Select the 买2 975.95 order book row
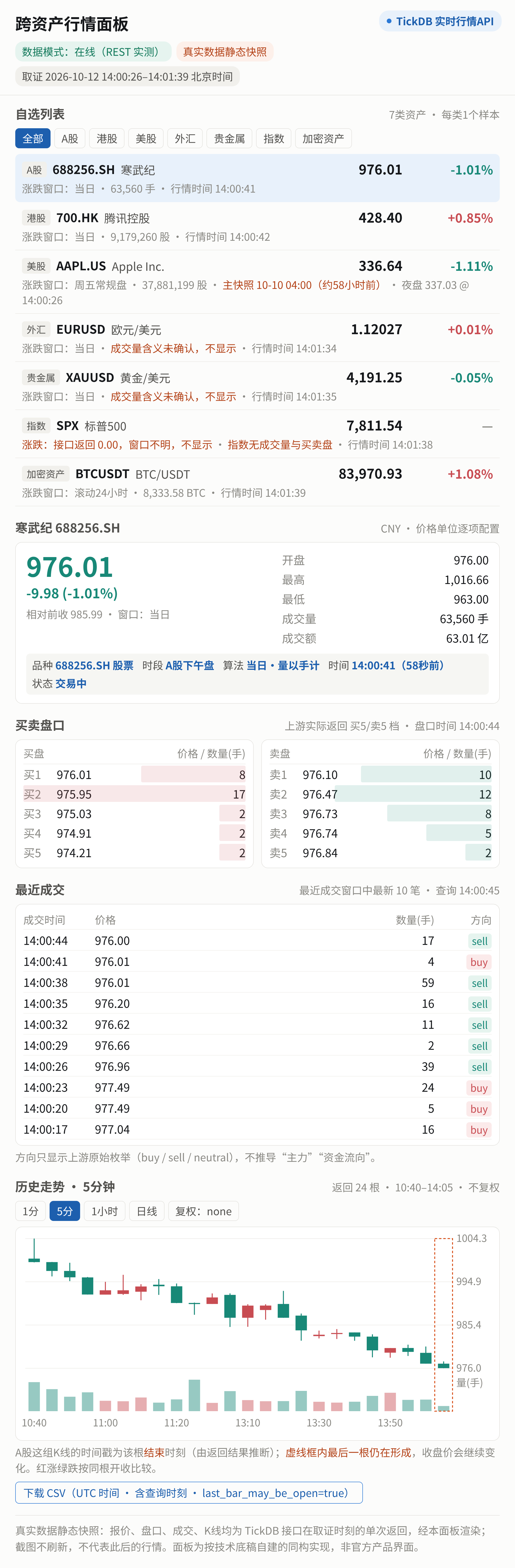 pos(134,794)
